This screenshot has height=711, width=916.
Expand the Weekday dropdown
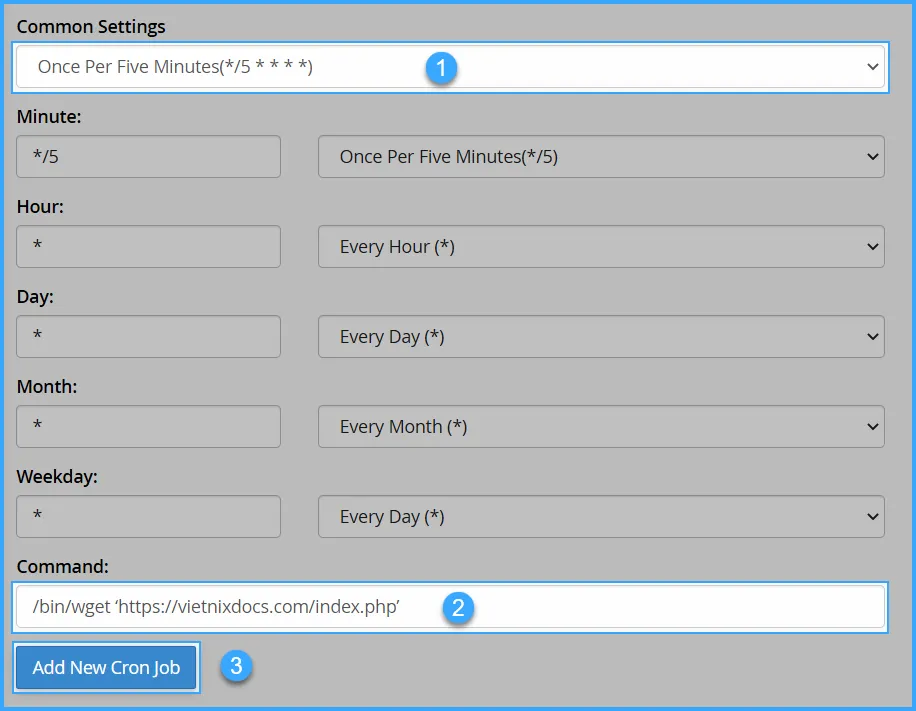pos(600,516)
